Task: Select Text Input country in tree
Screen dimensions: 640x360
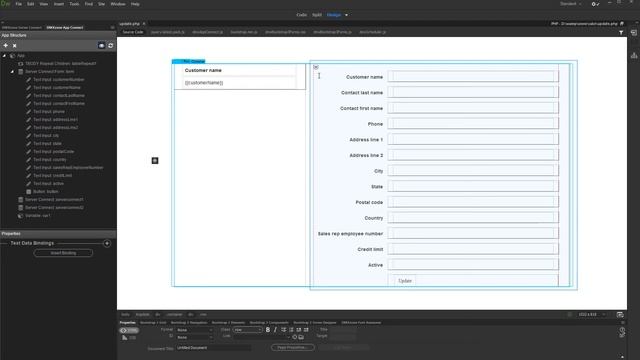Action: click(x=49, y=160)
